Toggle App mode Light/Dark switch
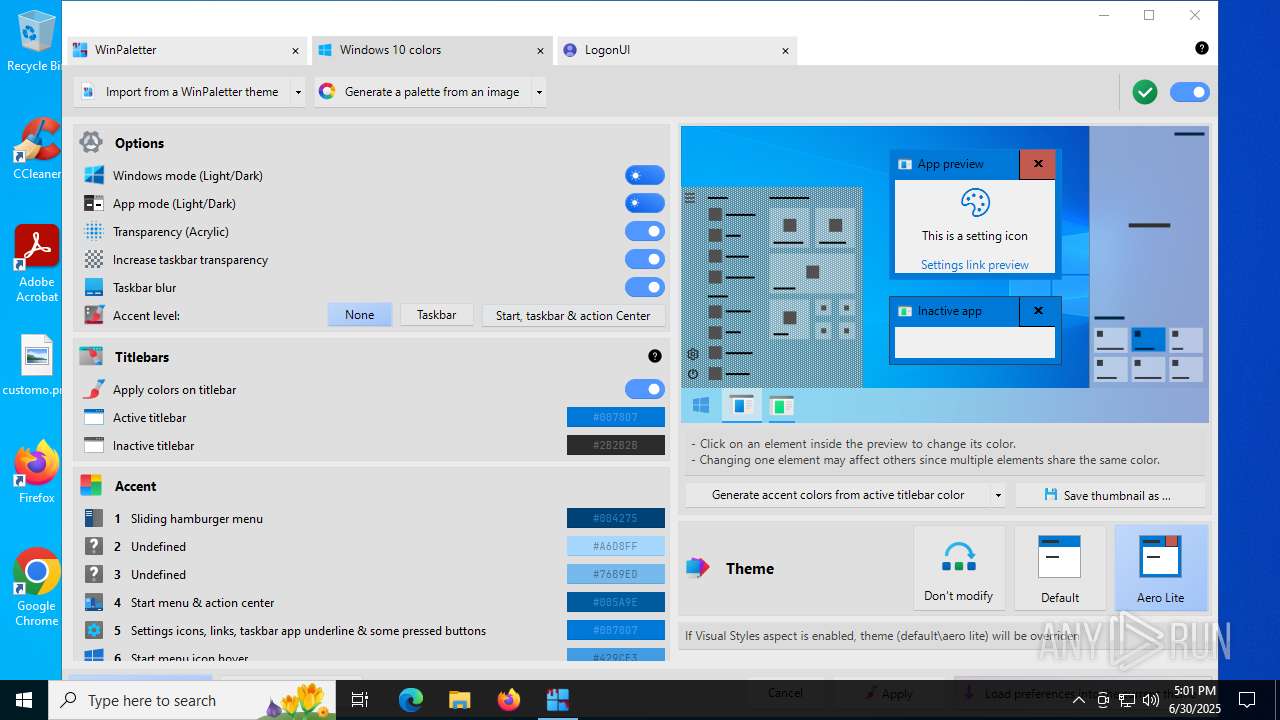This screenshot has height=720, width=1280. (645, 203)
